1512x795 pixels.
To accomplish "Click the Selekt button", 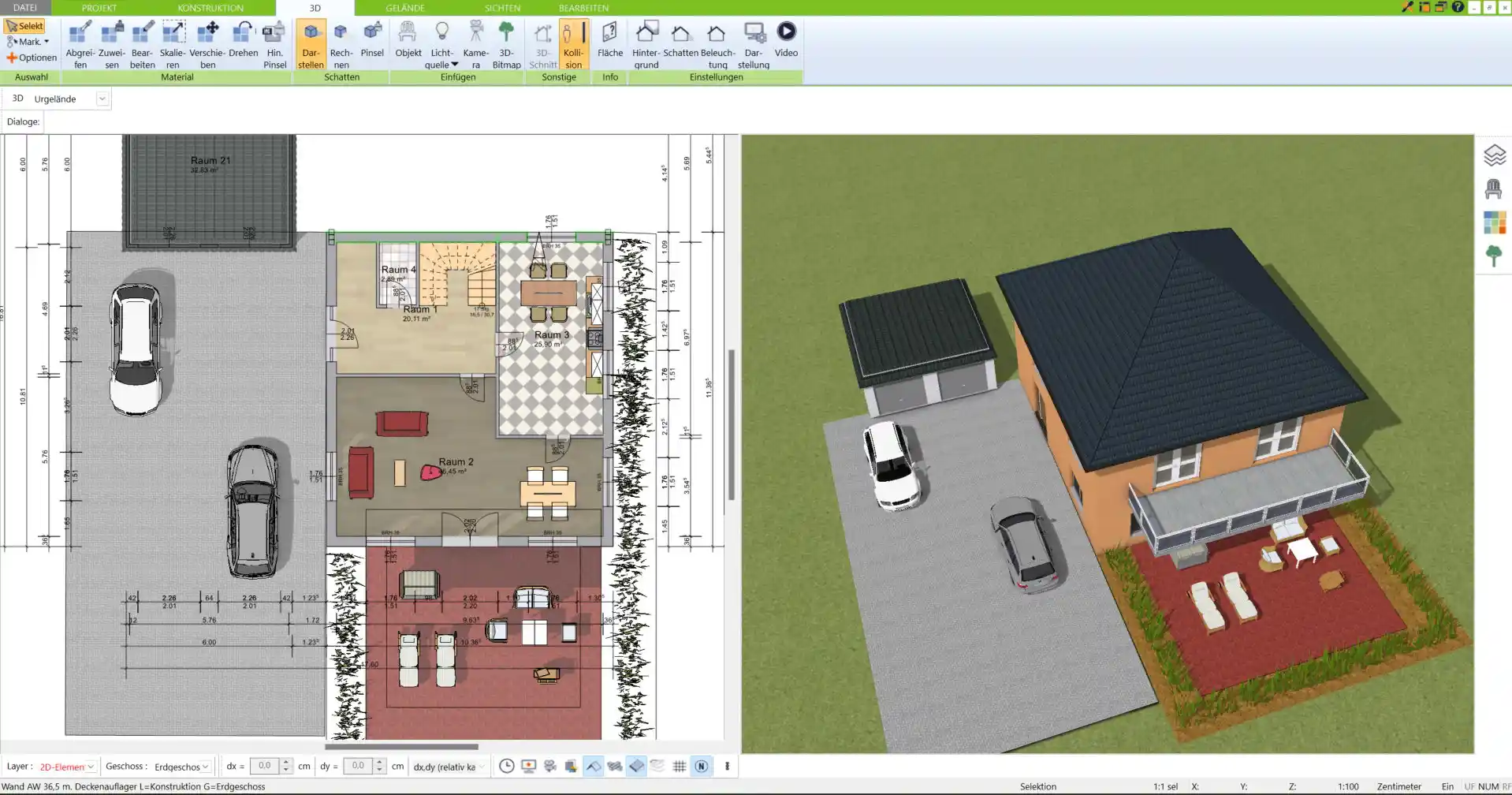I will click(26, 25).
